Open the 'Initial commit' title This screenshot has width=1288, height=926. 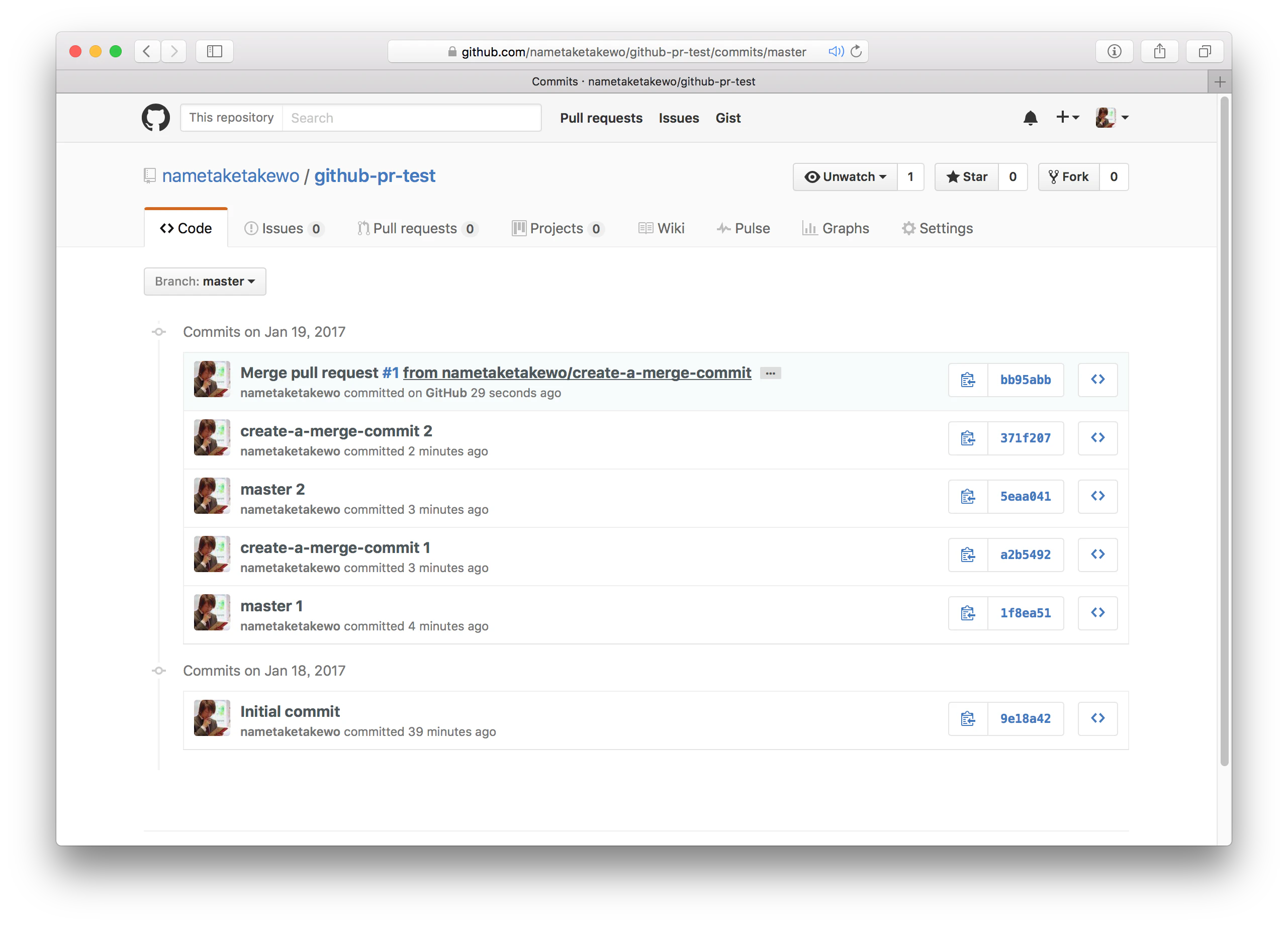pyautogui.click(x=290, y=712)
